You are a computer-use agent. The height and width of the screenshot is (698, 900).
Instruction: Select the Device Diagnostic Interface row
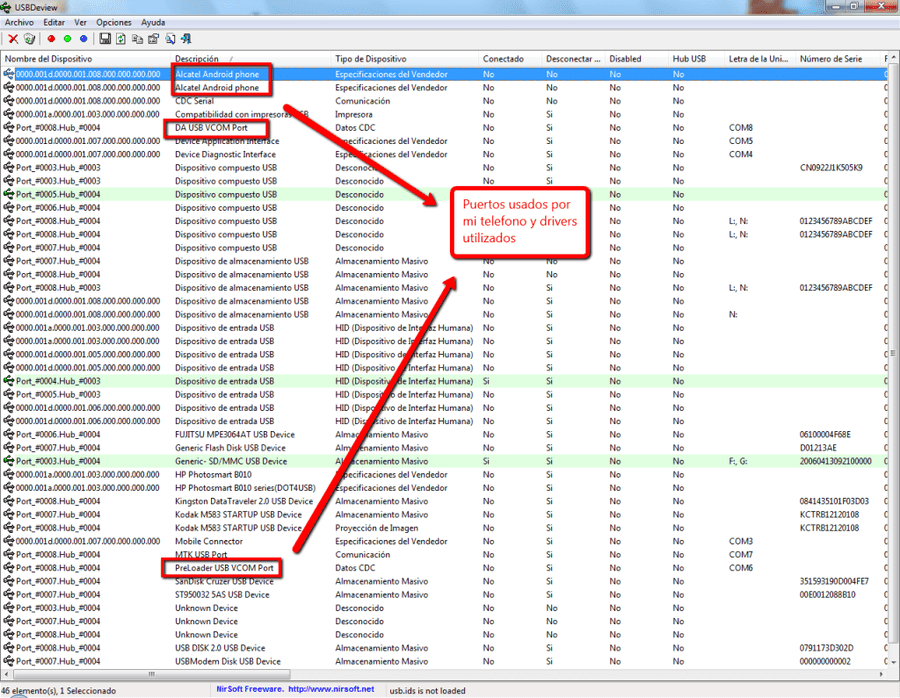(x=443, y=154)
